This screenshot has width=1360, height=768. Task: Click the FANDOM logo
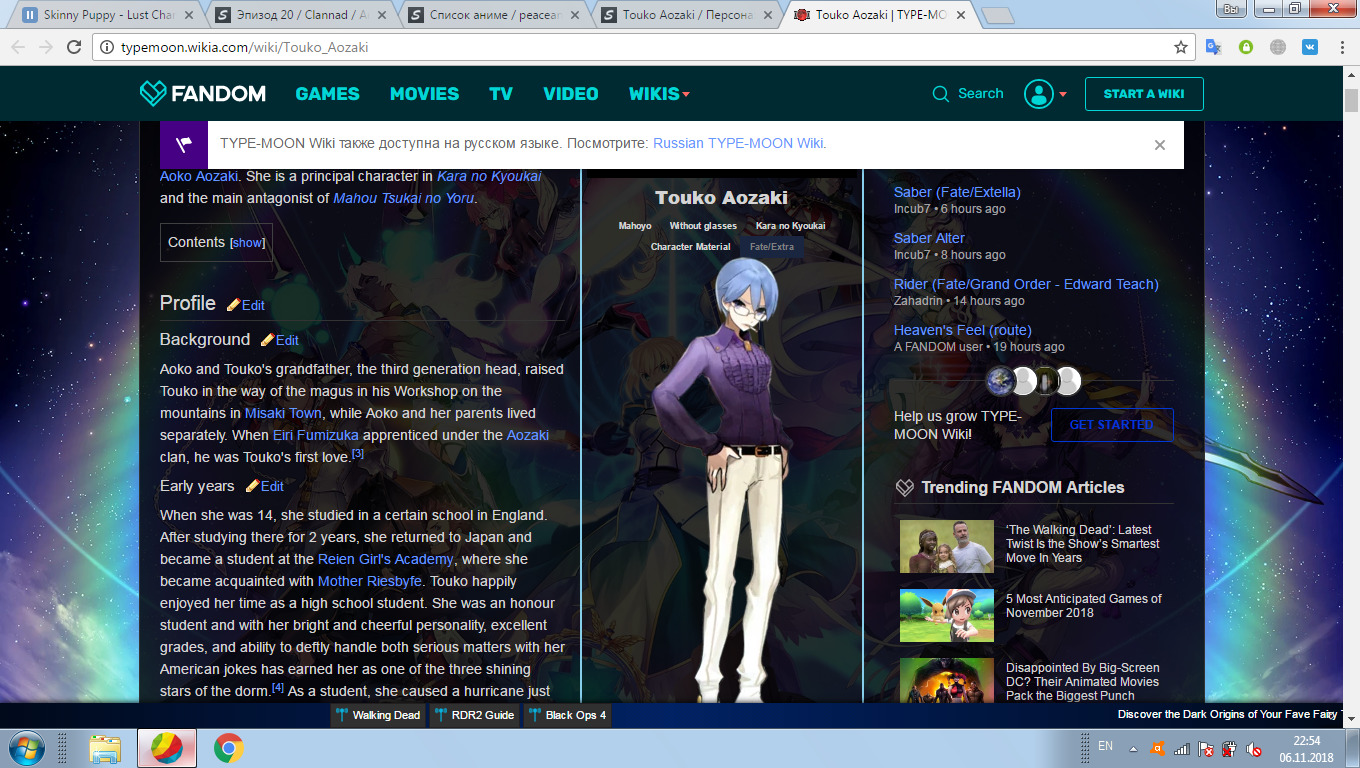click(x=203, y=94)
